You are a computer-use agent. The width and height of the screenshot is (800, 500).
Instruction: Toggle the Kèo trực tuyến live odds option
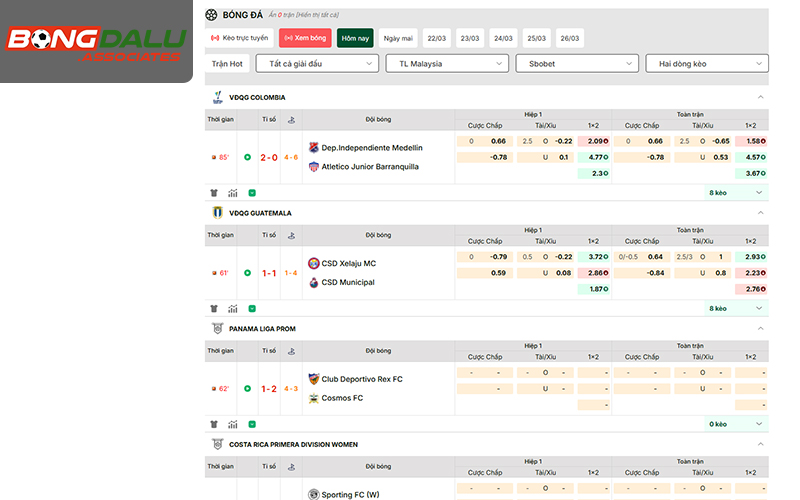coord(240,38)
